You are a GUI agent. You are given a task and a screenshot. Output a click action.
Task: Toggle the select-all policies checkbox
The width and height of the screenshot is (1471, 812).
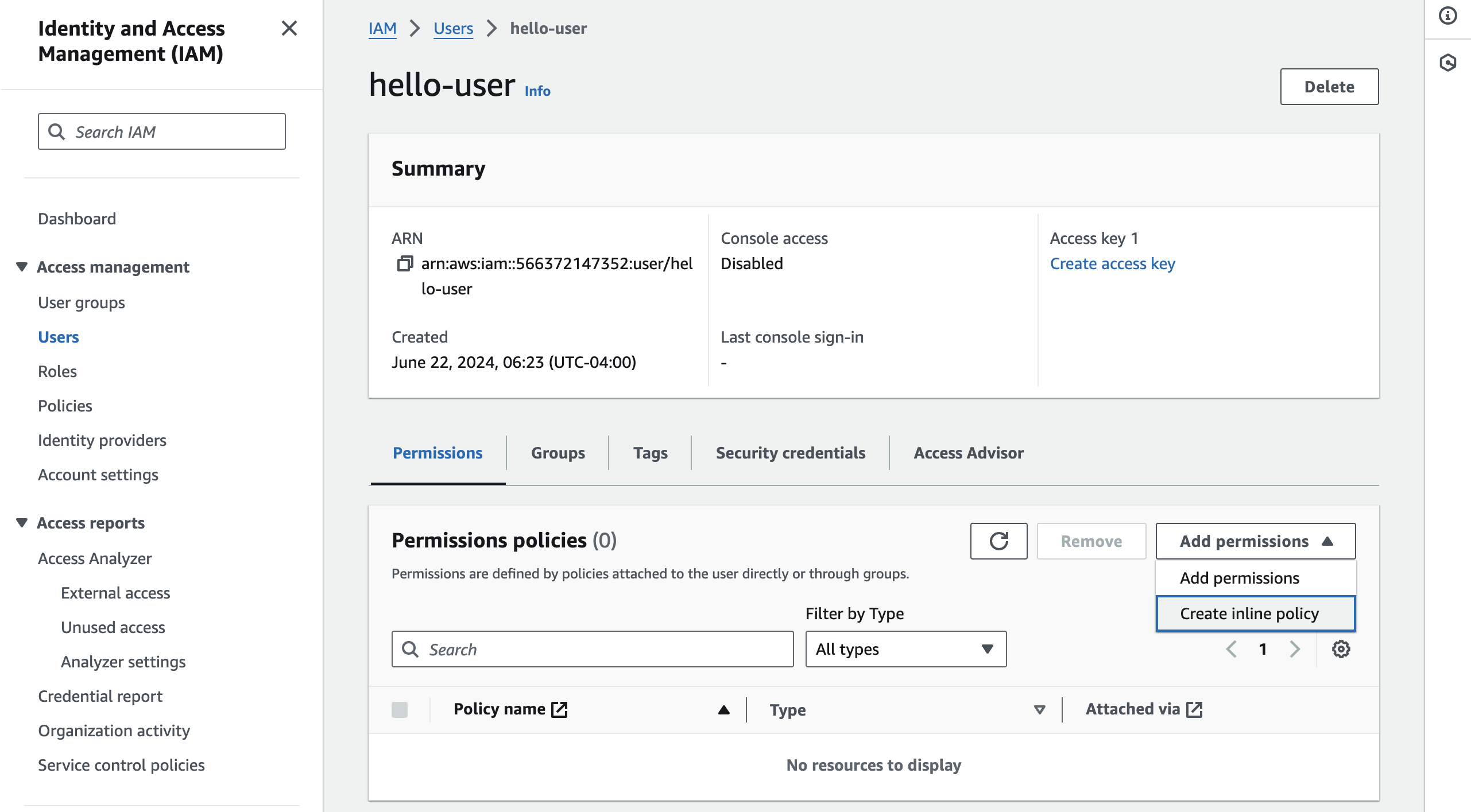click(400, 710)
